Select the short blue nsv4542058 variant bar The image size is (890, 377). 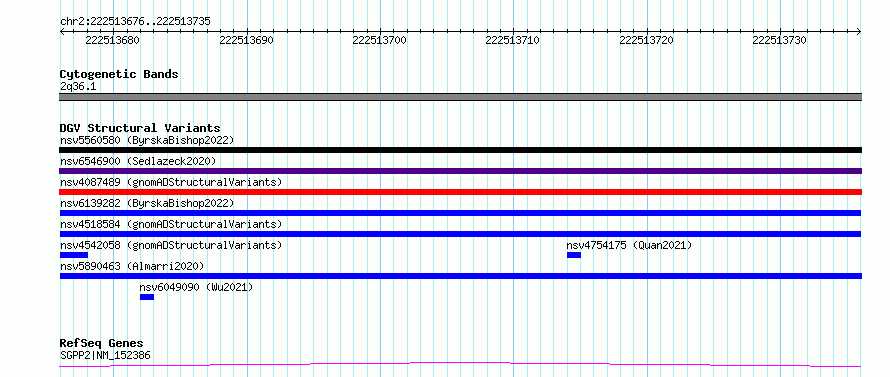pyautogui.click(x=74, y=255)
